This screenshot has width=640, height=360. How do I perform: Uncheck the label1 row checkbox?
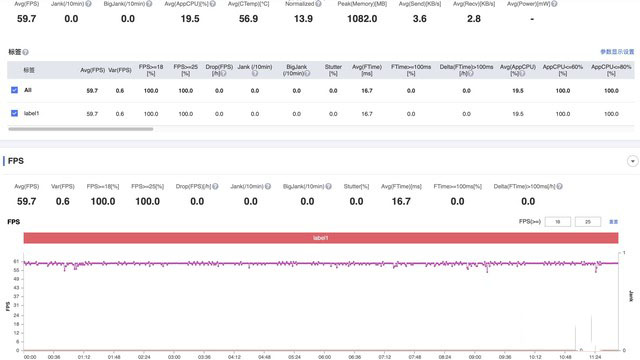tap(15, 113)
